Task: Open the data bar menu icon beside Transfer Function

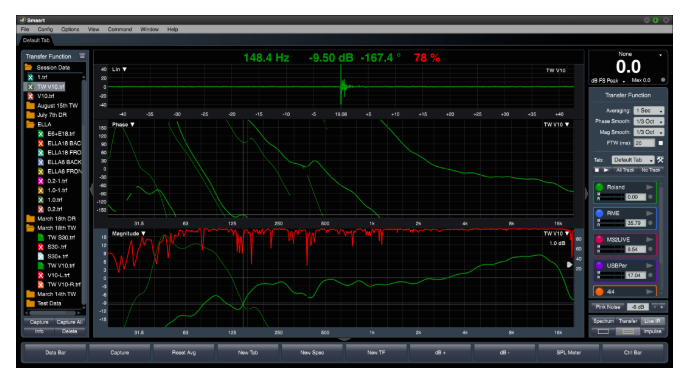Action: [x=82, y=56]
